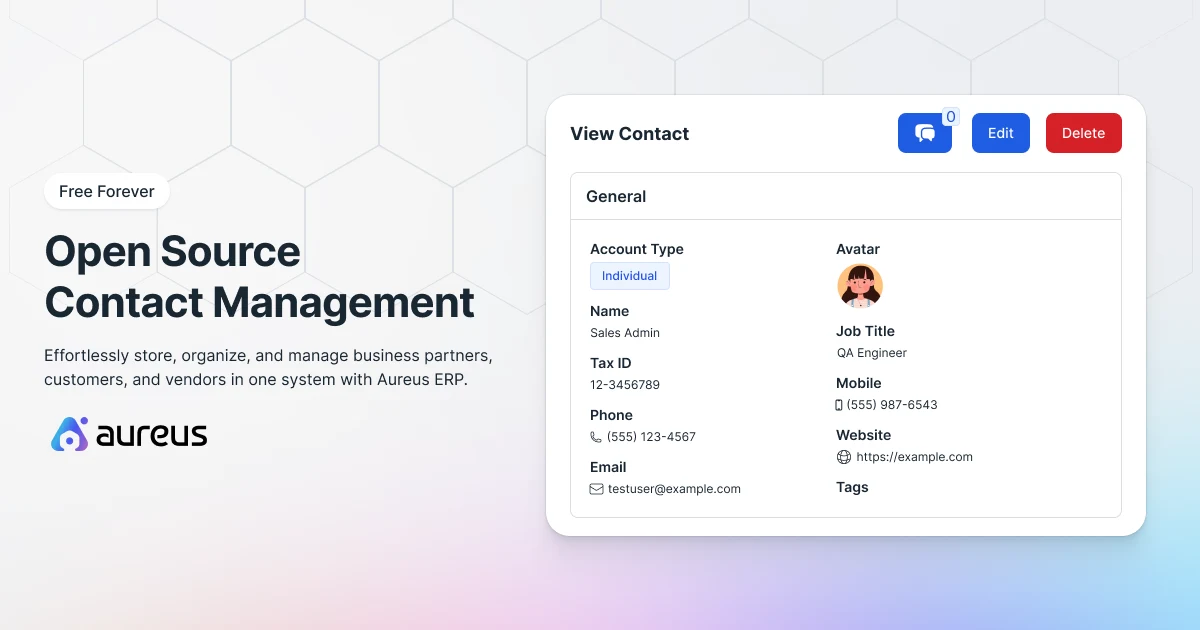This screenshot has width=1200, height=630.
Task: Click the Edit button
Action: (x=1000, y=132)
